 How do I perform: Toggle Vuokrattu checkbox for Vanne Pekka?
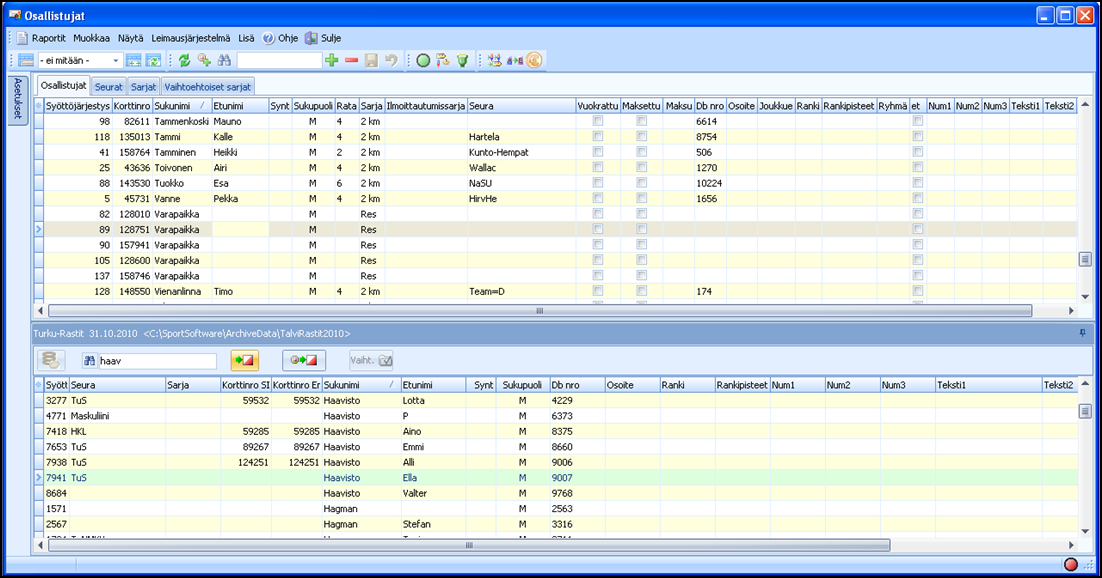click(598, 198)
